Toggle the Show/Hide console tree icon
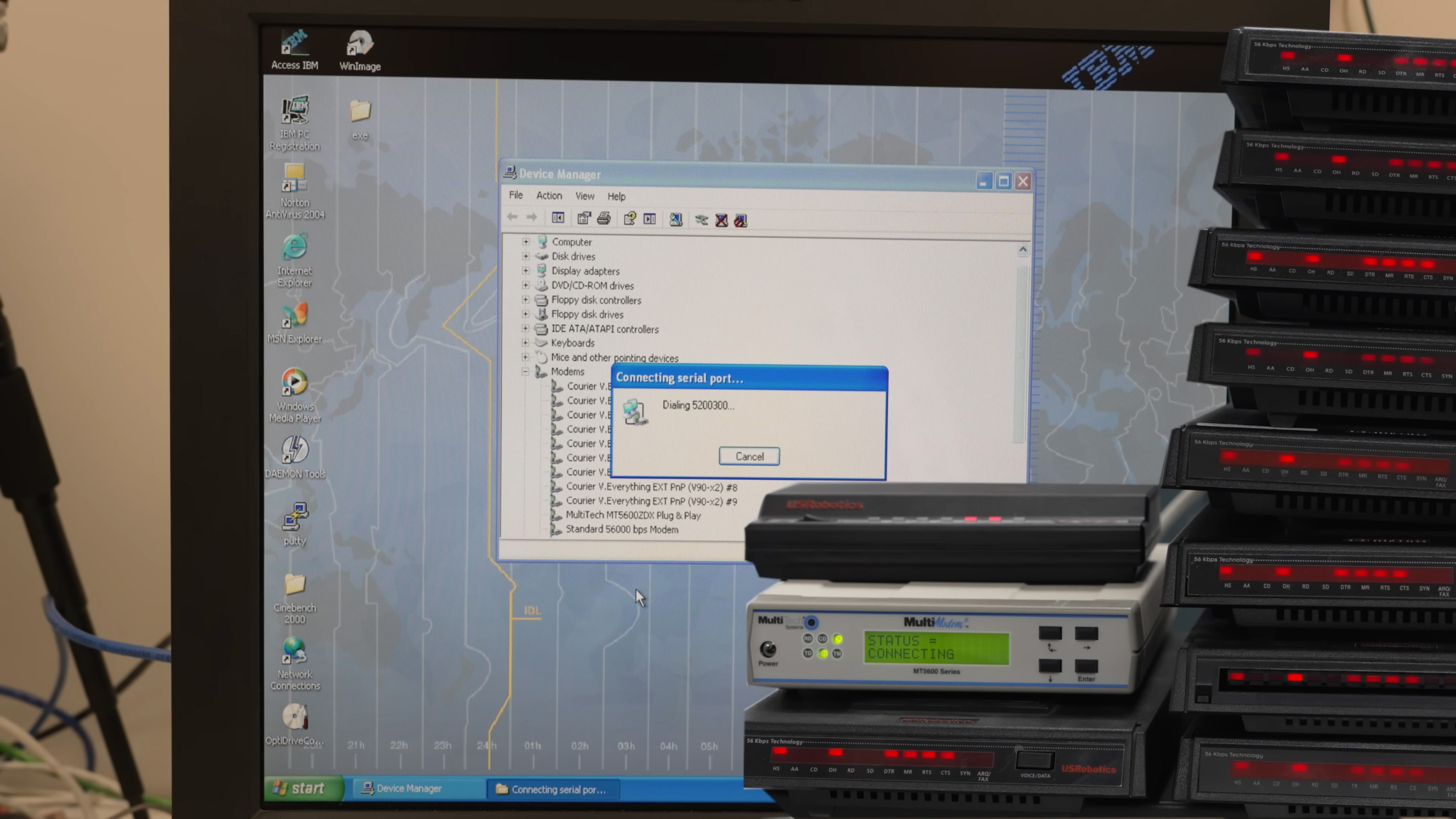The height and width of the screenshot is (819, 1456). (557, 218)
